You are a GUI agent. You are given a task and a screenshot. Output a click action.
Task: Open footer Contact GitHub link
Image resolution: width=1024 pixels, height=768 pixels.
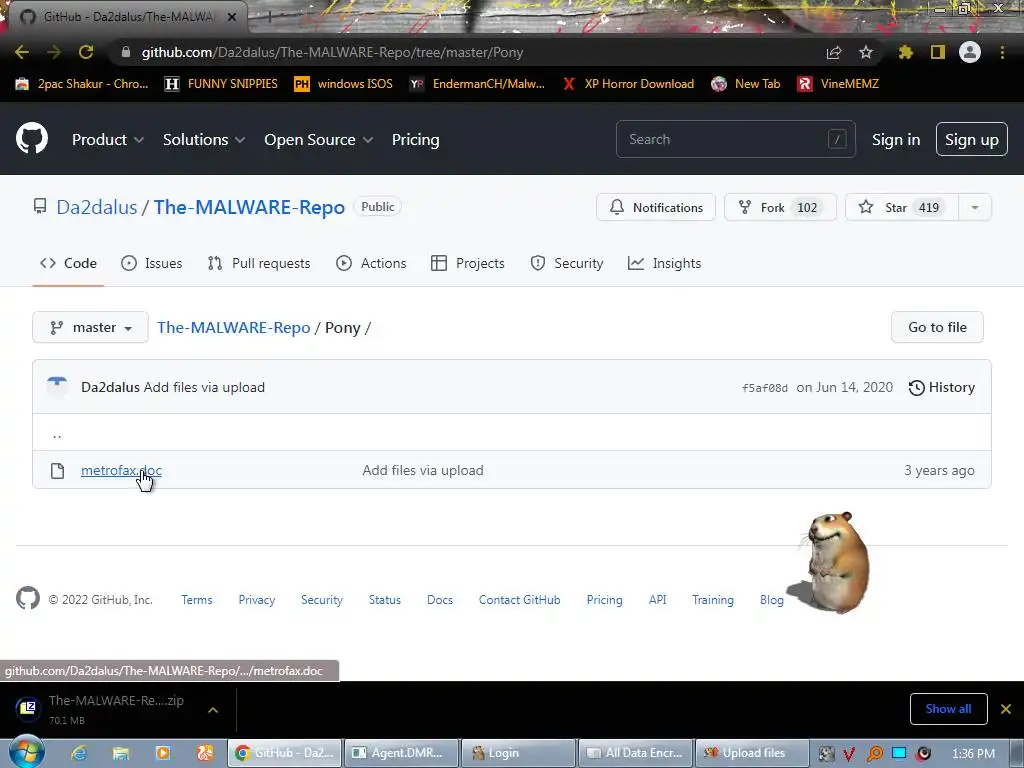click(x=519, y=600)
